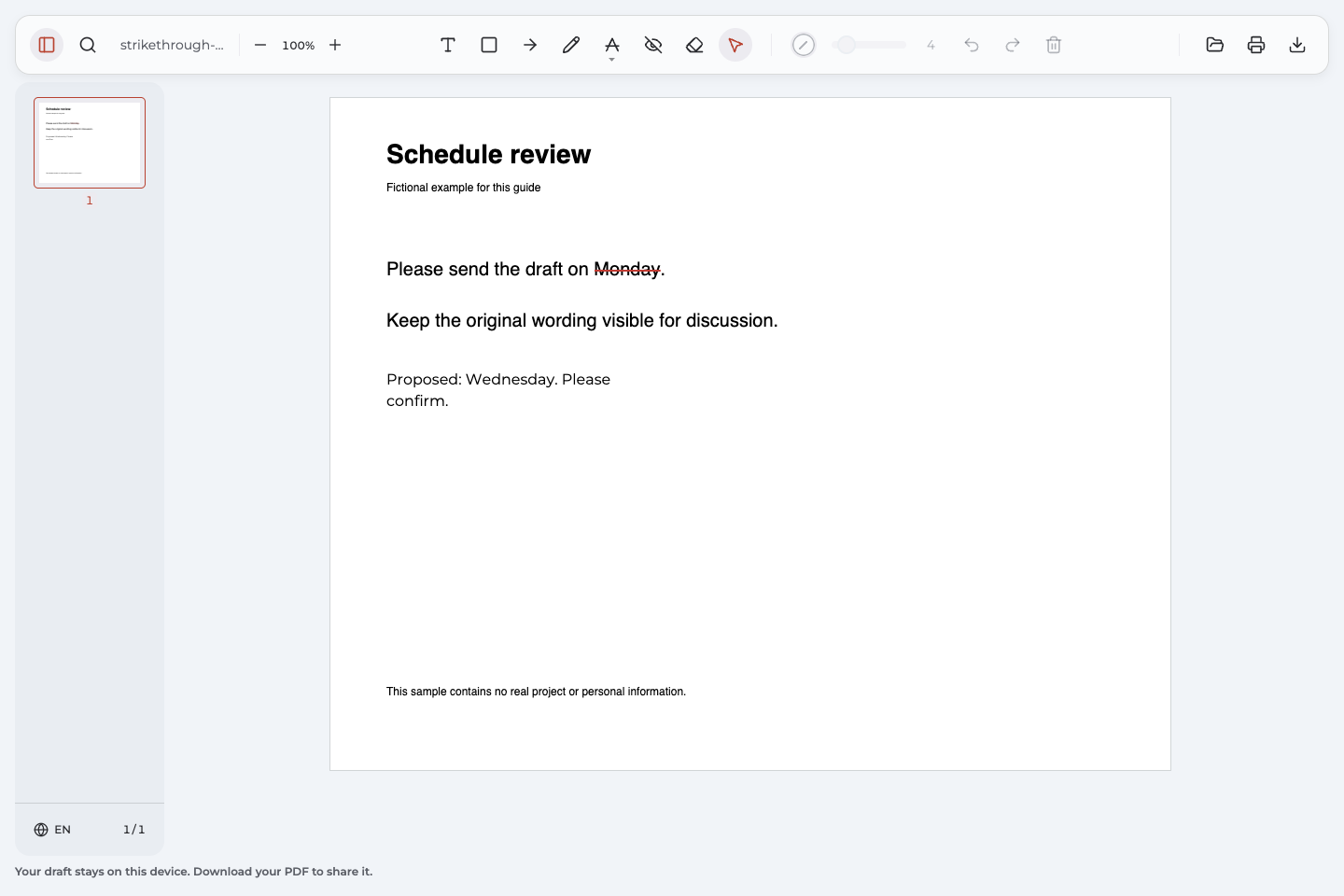1344x896 pixels.
Task: Undo the last action
Action: 972,45
